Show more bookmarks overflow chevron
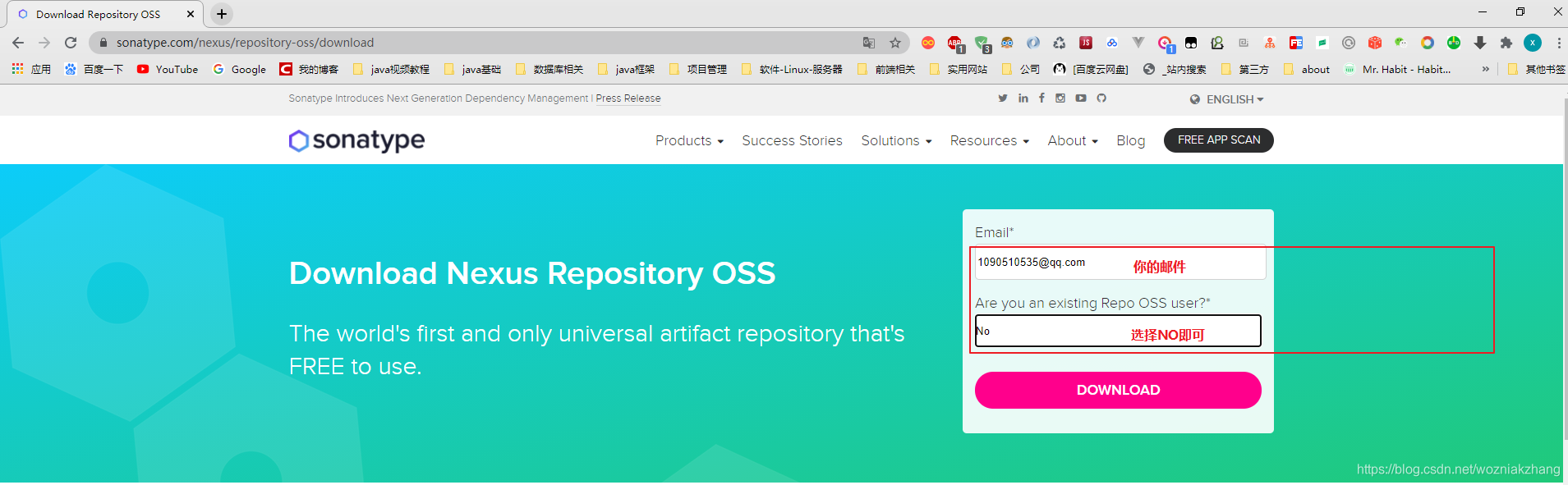The image size is (1568, 485). (x=1485, y=70)
